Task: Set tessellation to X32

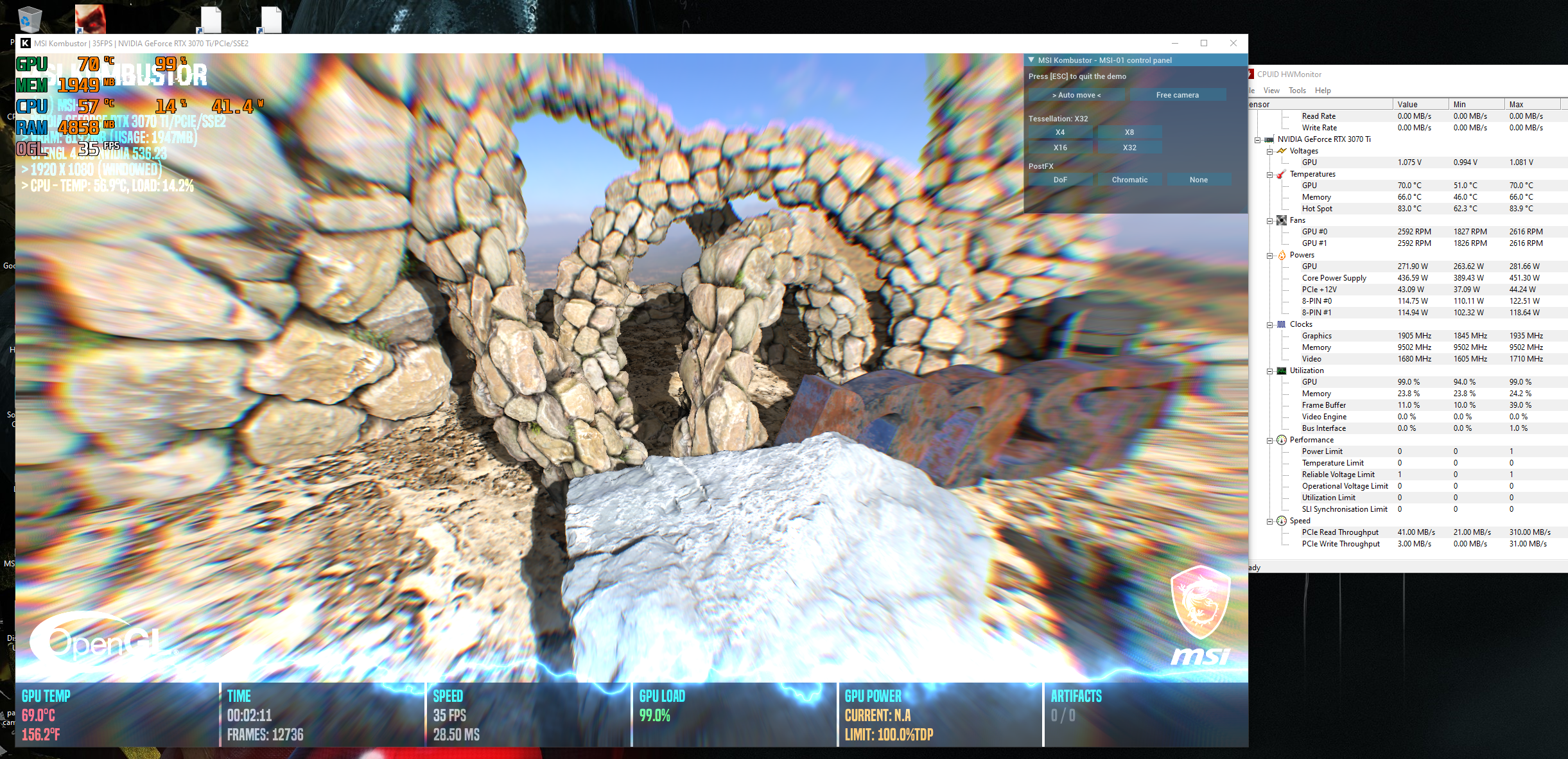Action: pyautogui.click(x=1129, y=148)
